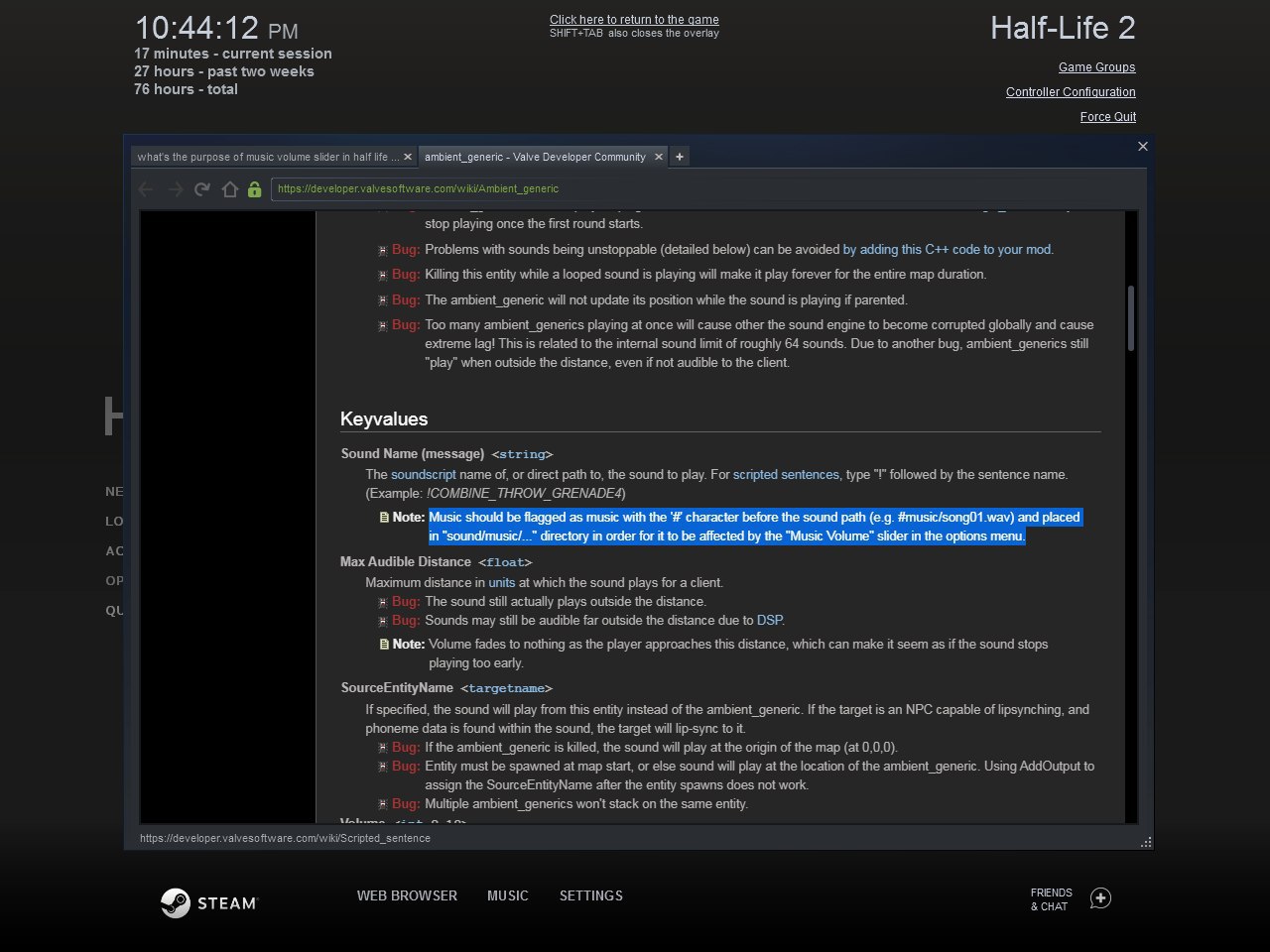Screen dimensions: 1270x952
Task: Click the window resize grip icon
Action: 1146,842
